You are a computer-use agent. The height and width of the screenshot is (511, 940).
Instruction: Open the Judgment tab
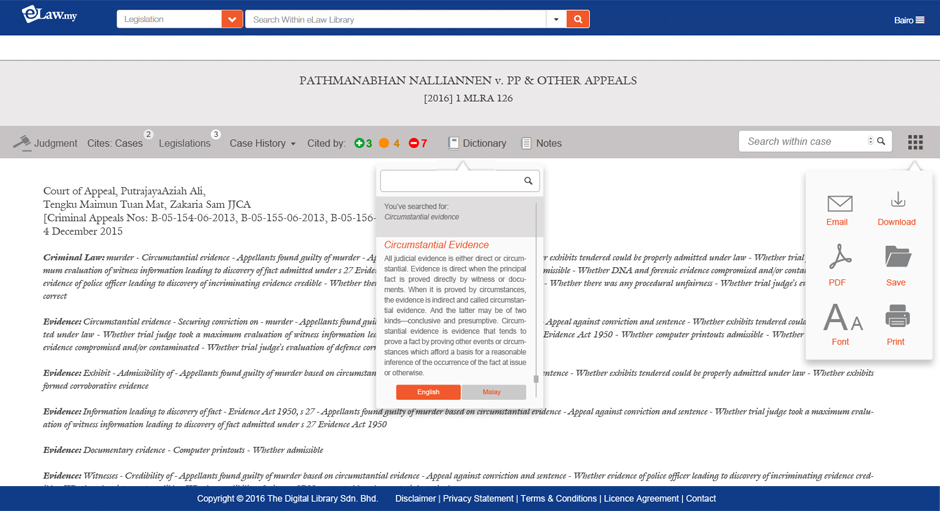point(45,143)
